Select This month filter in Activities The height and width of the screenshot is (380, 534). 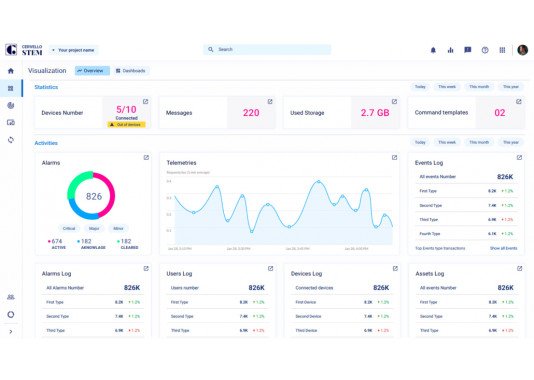pyautogui.click(x=479, y=142)
